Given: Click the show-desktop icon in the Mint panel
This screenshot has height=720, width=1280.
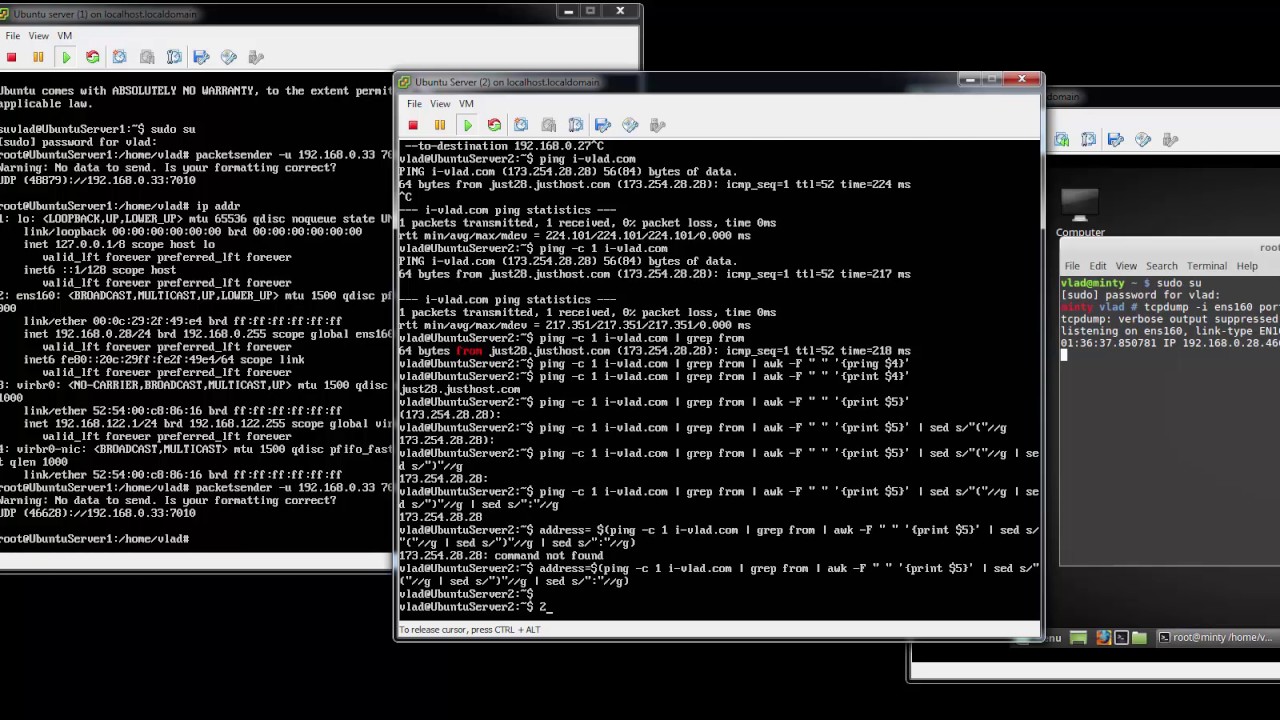Looking at the screenshot, I should click(1078, 637).
